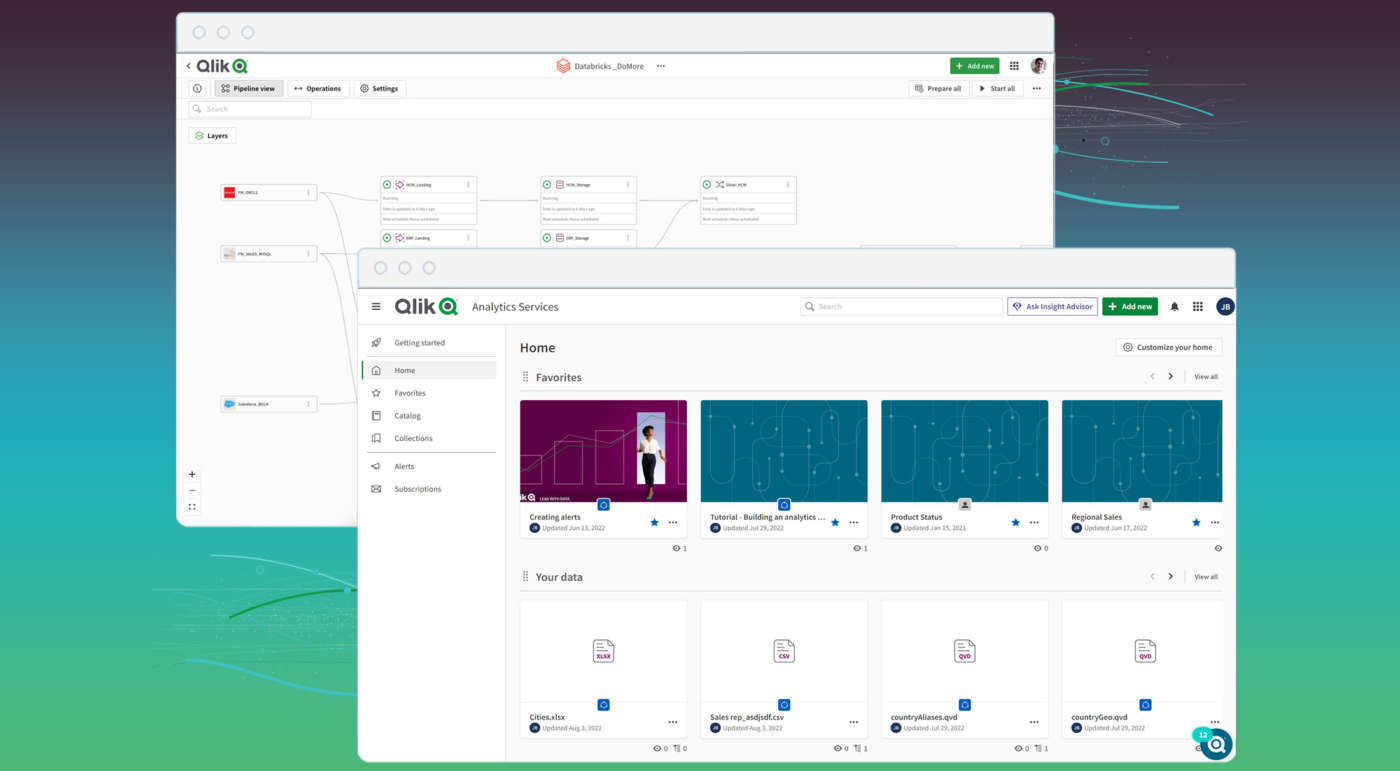
Task: Unfavorite the Creating alerts star
Action: click(655, 522)
